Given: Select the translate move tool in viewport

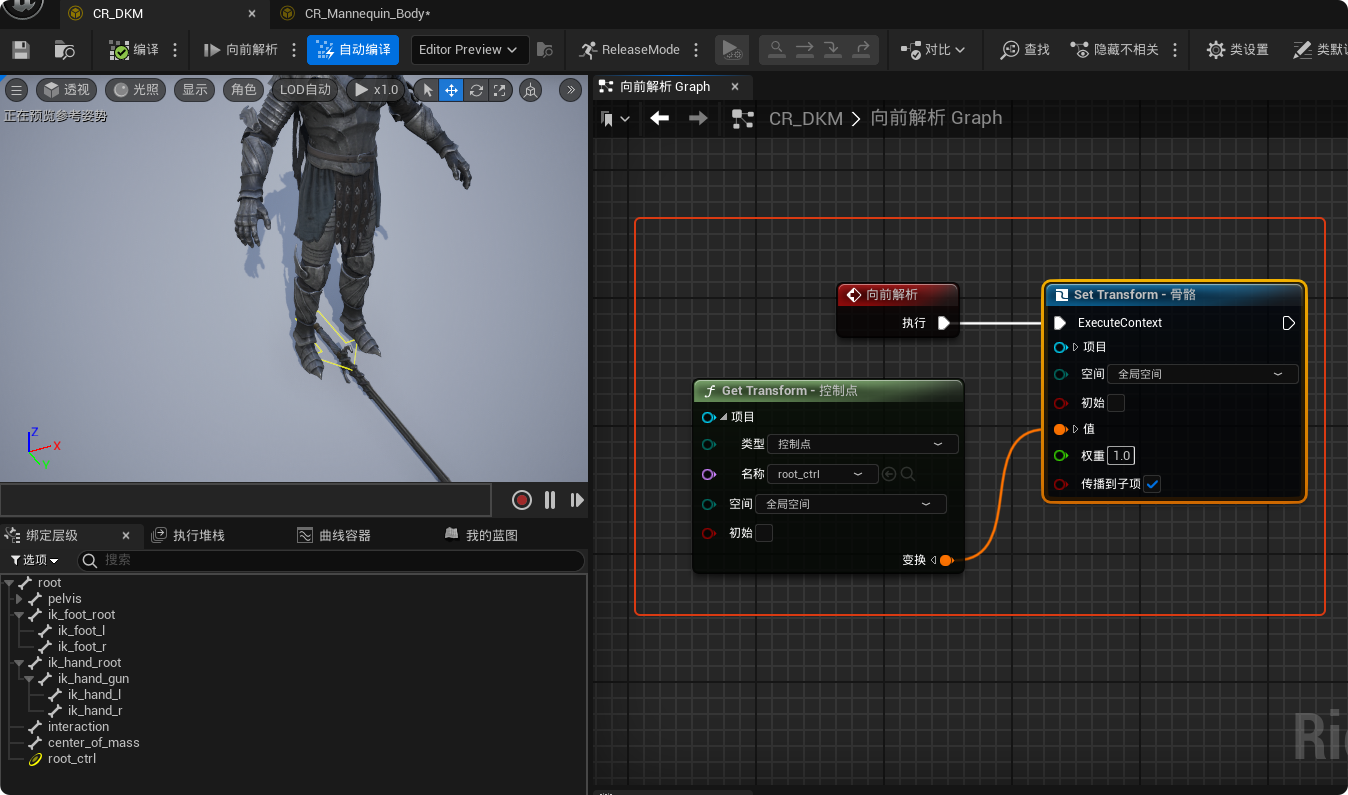Looking at the screenshot, I should (x=451, y=90).
